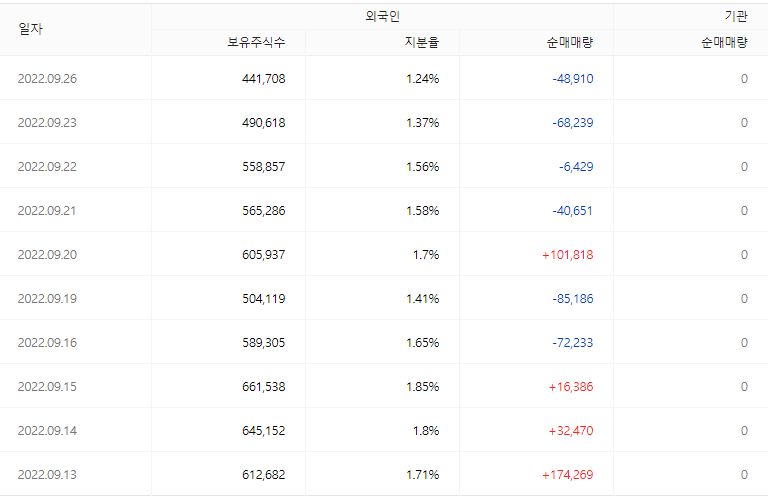
Task: Select date 2022.09.20
Action: point(47,254)
